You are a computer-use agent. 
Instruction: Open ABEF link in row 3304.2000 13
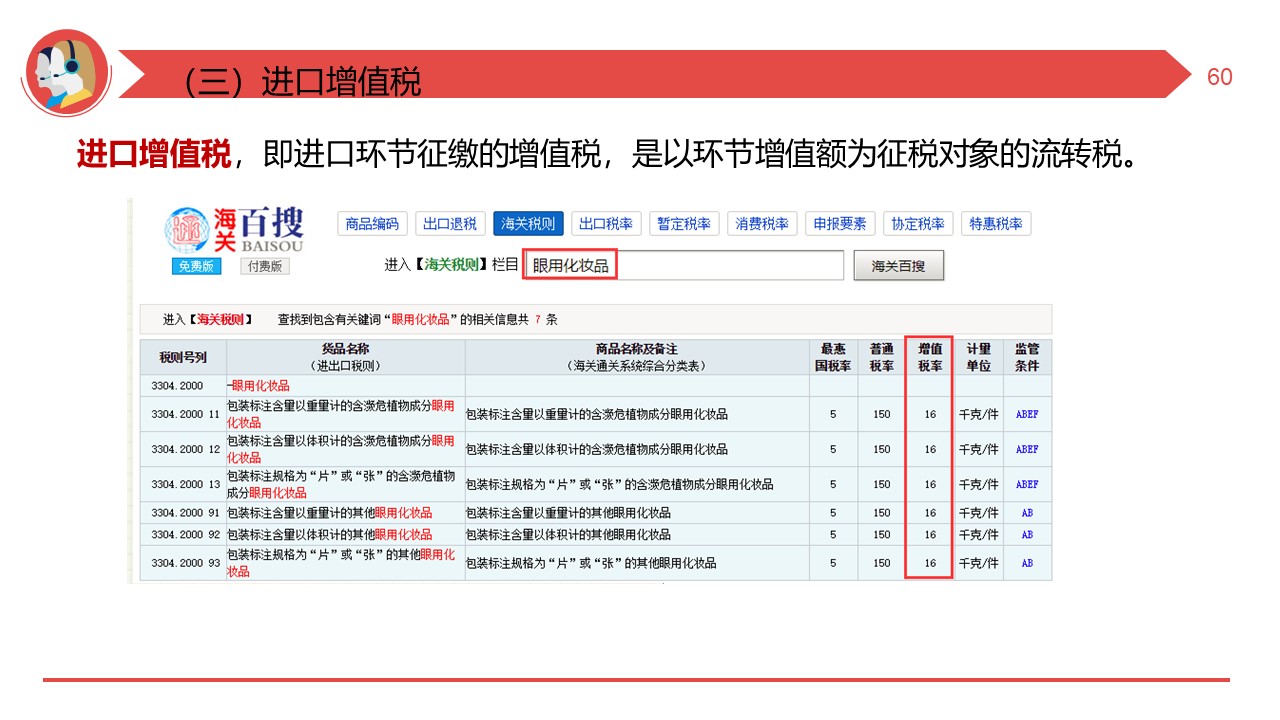pos(1027,484)
